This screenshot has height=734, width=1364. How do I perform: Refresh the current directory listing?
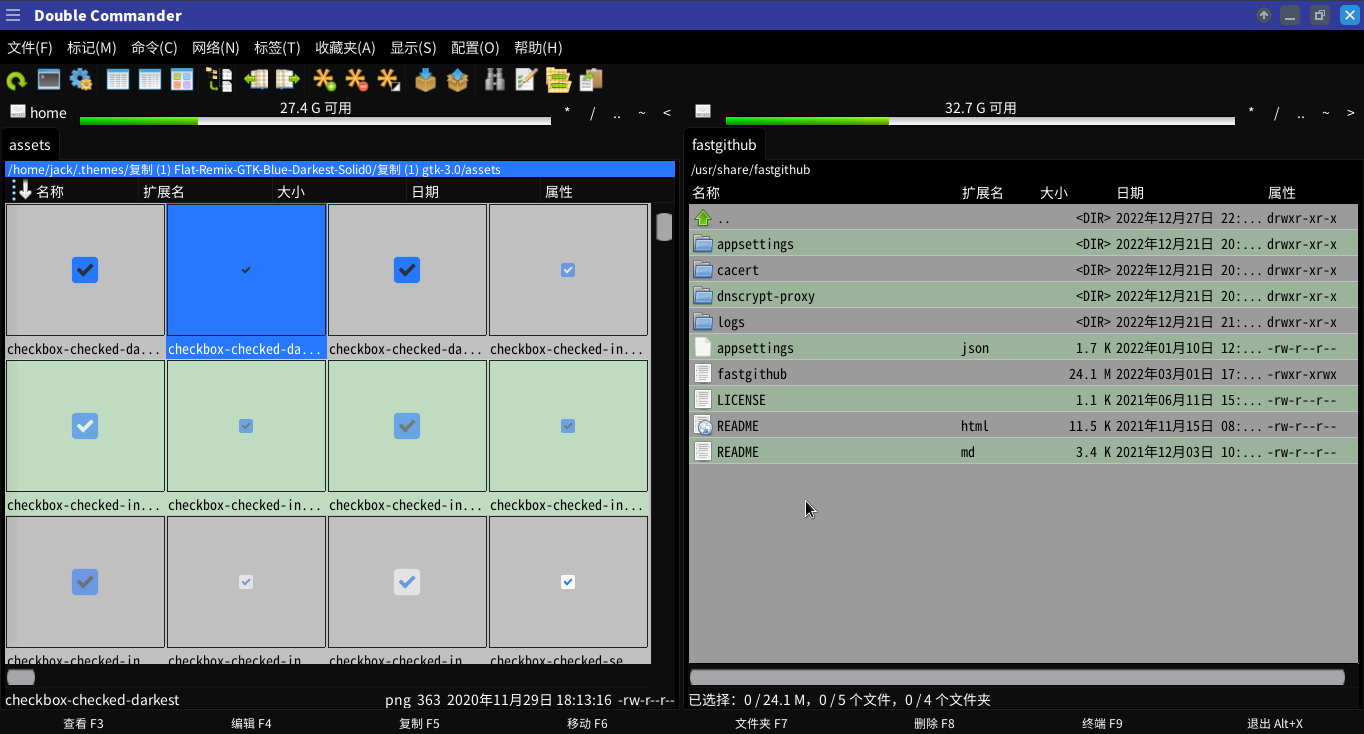point(15,79)
